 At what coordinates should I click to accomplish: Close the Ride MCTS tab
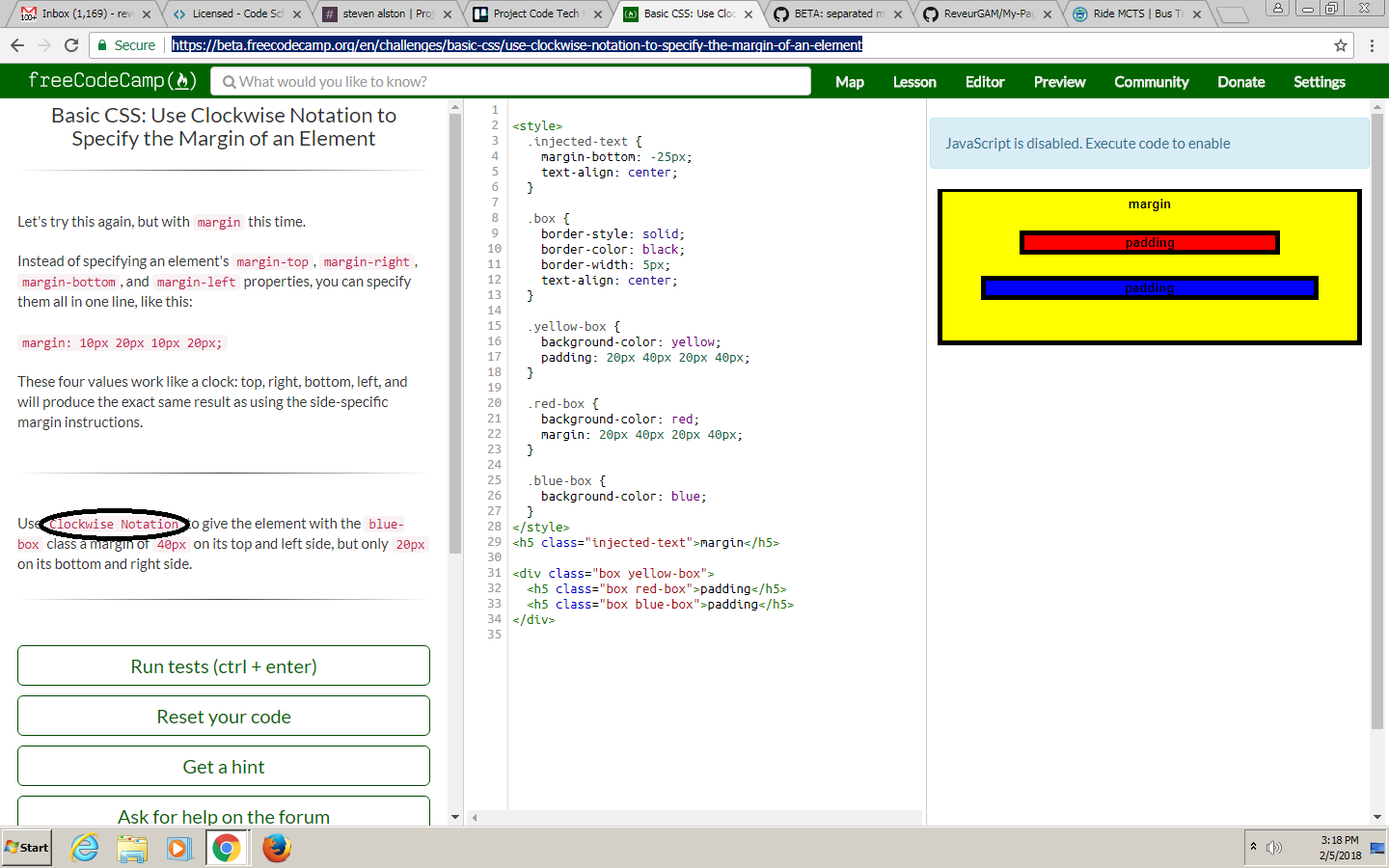(1197, 14)
